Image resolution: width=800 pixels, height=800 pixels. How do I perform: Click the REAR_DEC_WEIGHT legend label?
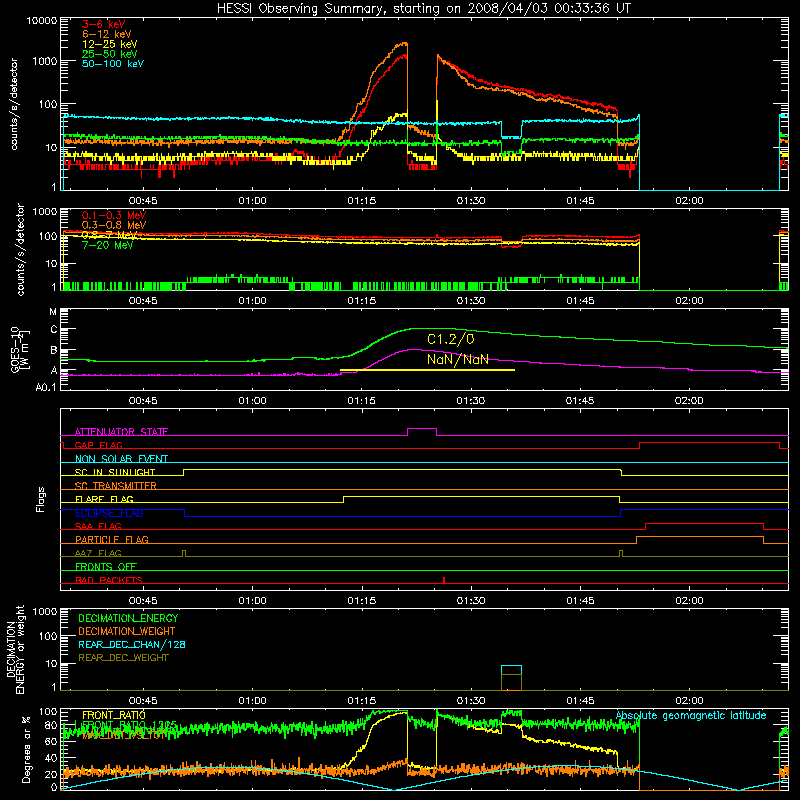pos(123,658)
